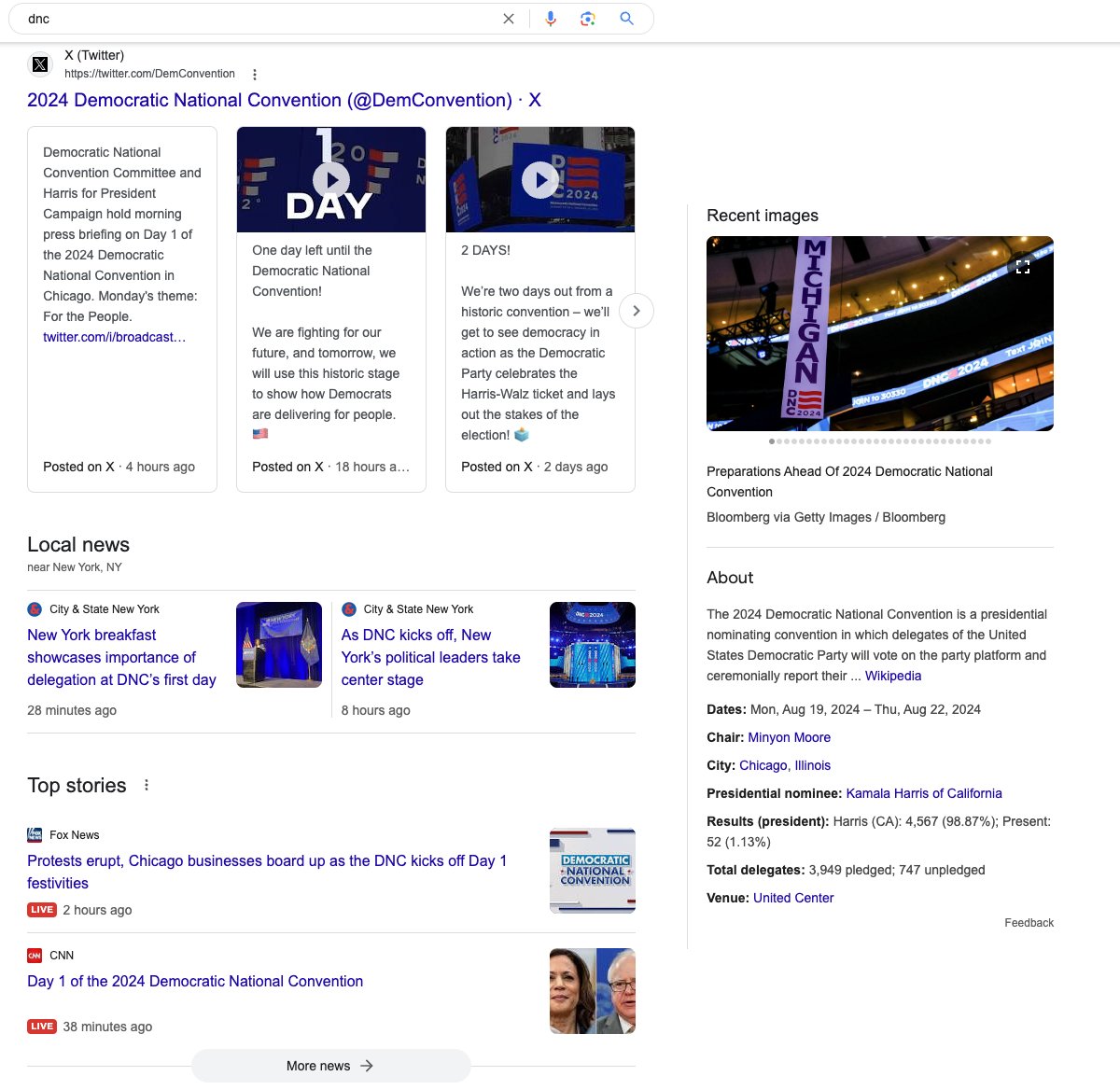Click the 'Posted on X · 18 hours a…' text
The height and width of the screenshot is (1090, 1120).
(330, 467)
